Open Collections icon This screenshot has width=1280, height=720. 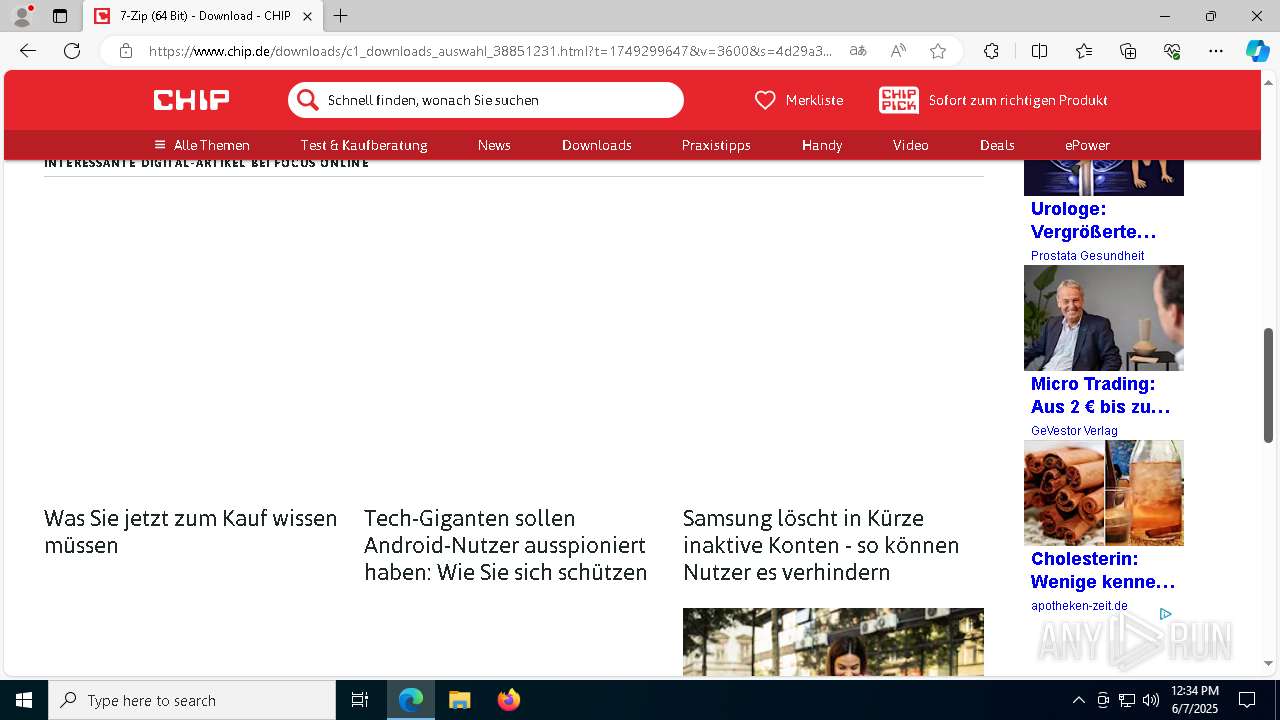[x=1128, y=51]
